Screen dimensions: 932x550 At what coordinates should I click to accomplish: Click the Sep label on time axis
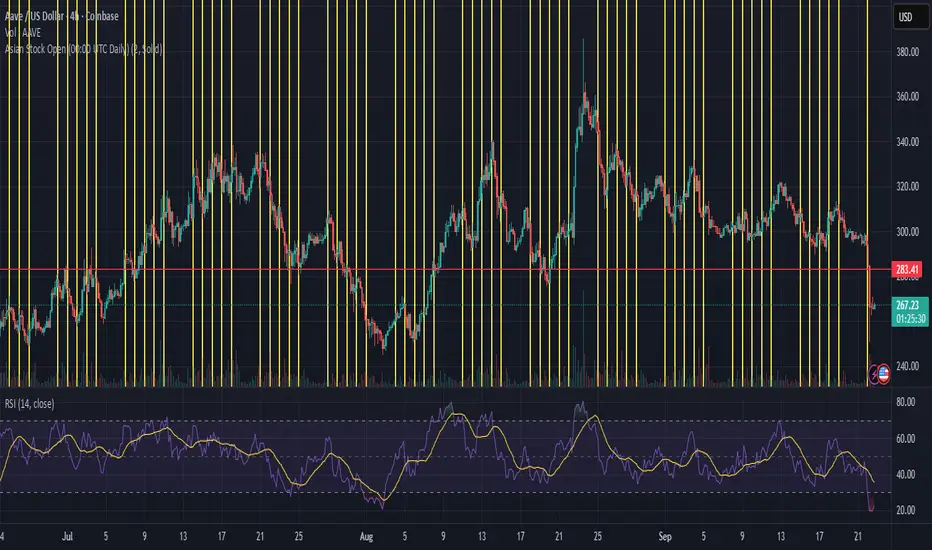click(x=665, y=536)
